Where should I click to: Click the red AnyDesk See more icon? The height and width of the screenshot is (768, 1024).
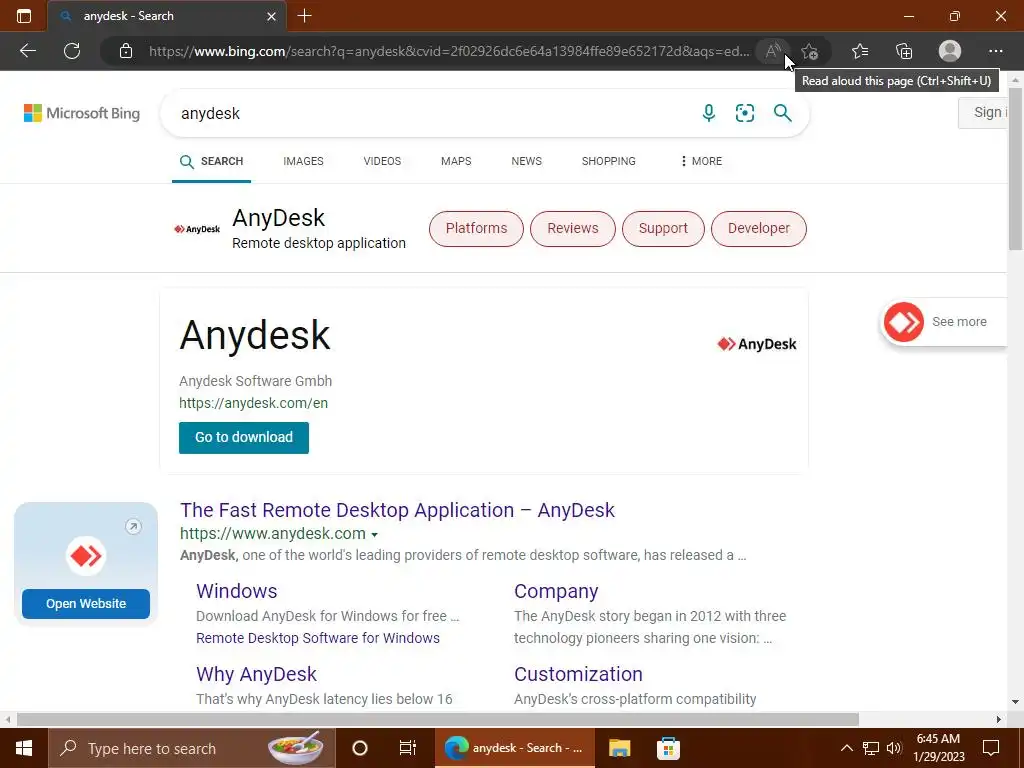(903, 322)
